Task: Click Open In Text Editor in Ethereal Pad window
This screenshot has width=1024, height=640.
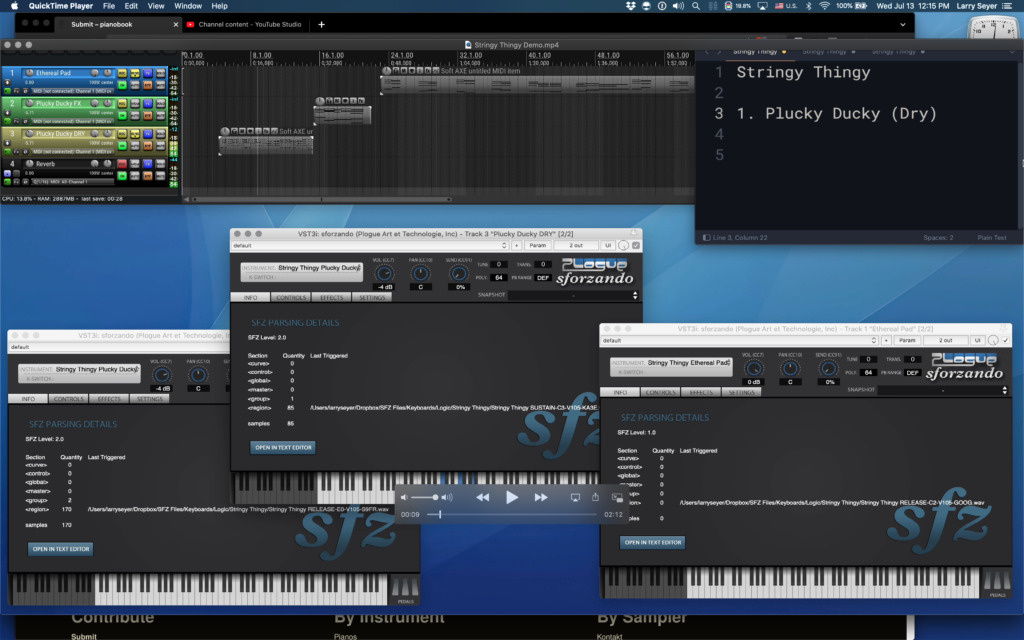Action: 652,542
